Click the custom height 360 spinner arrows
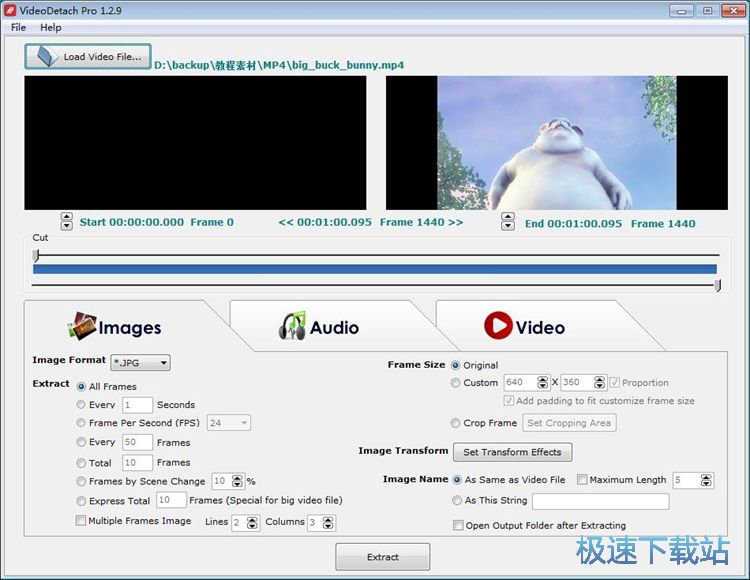This screenshot has height=580, width=750. pos(599,383)
